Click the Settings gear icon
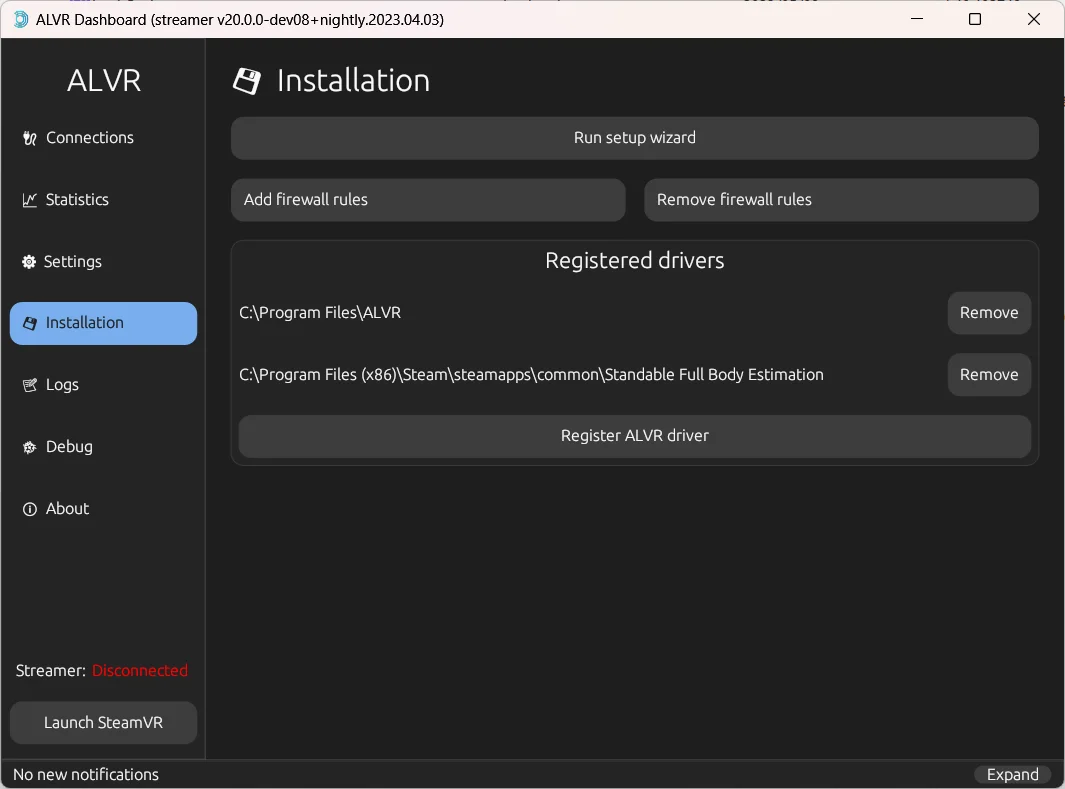Screen dimensions: 1065x789 tap(29, 262)
